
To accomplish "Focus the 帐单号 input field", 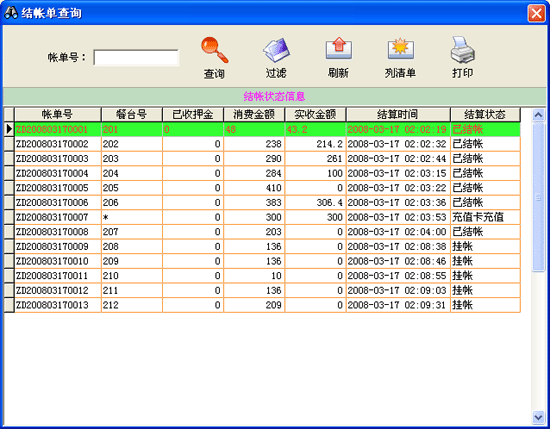I will 136,58.
